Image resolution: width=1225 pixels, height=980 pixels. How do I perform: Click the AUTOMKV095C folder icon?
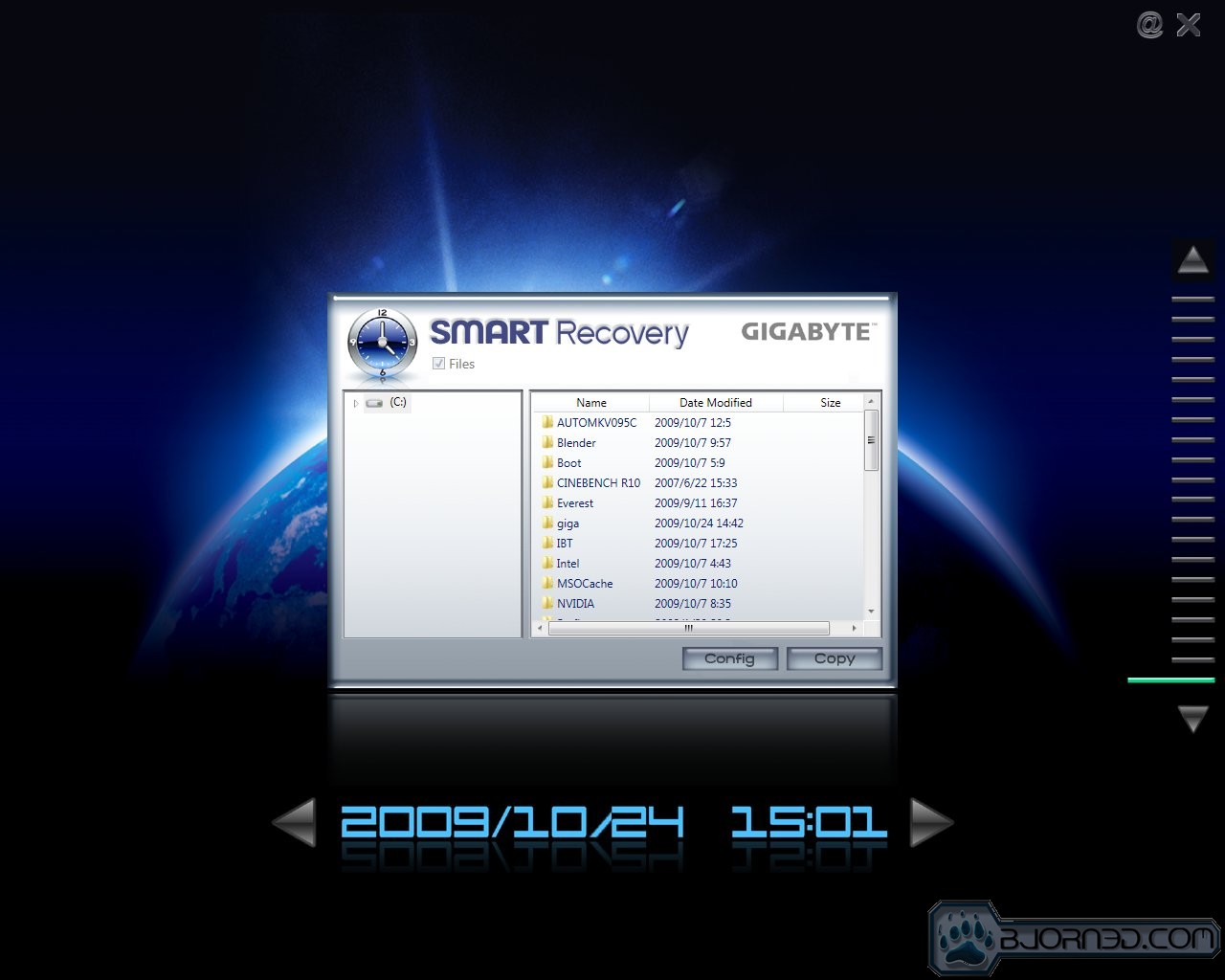pos(547,422)
